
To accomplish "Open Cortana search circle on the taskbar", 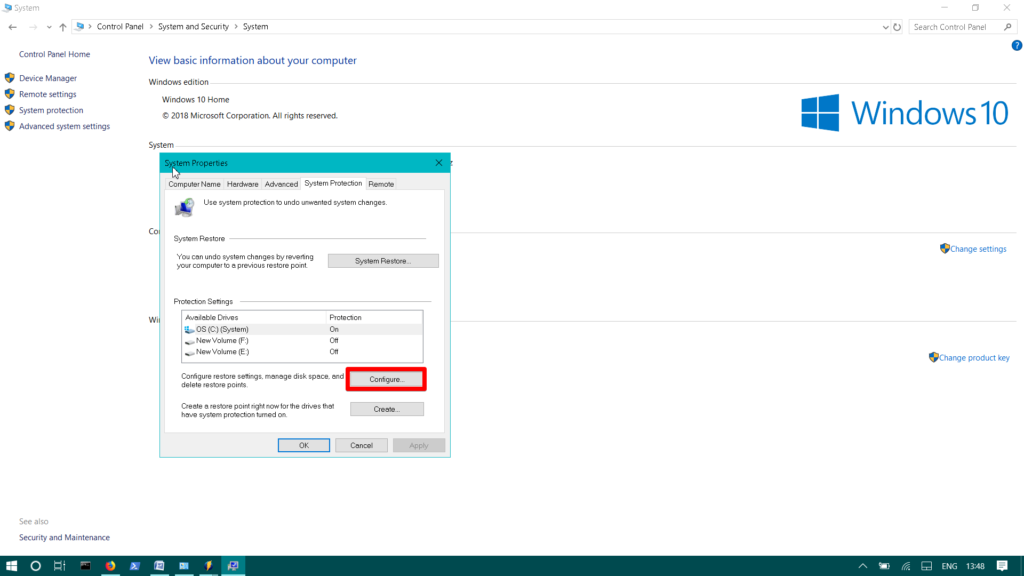I will click(35, 566).
